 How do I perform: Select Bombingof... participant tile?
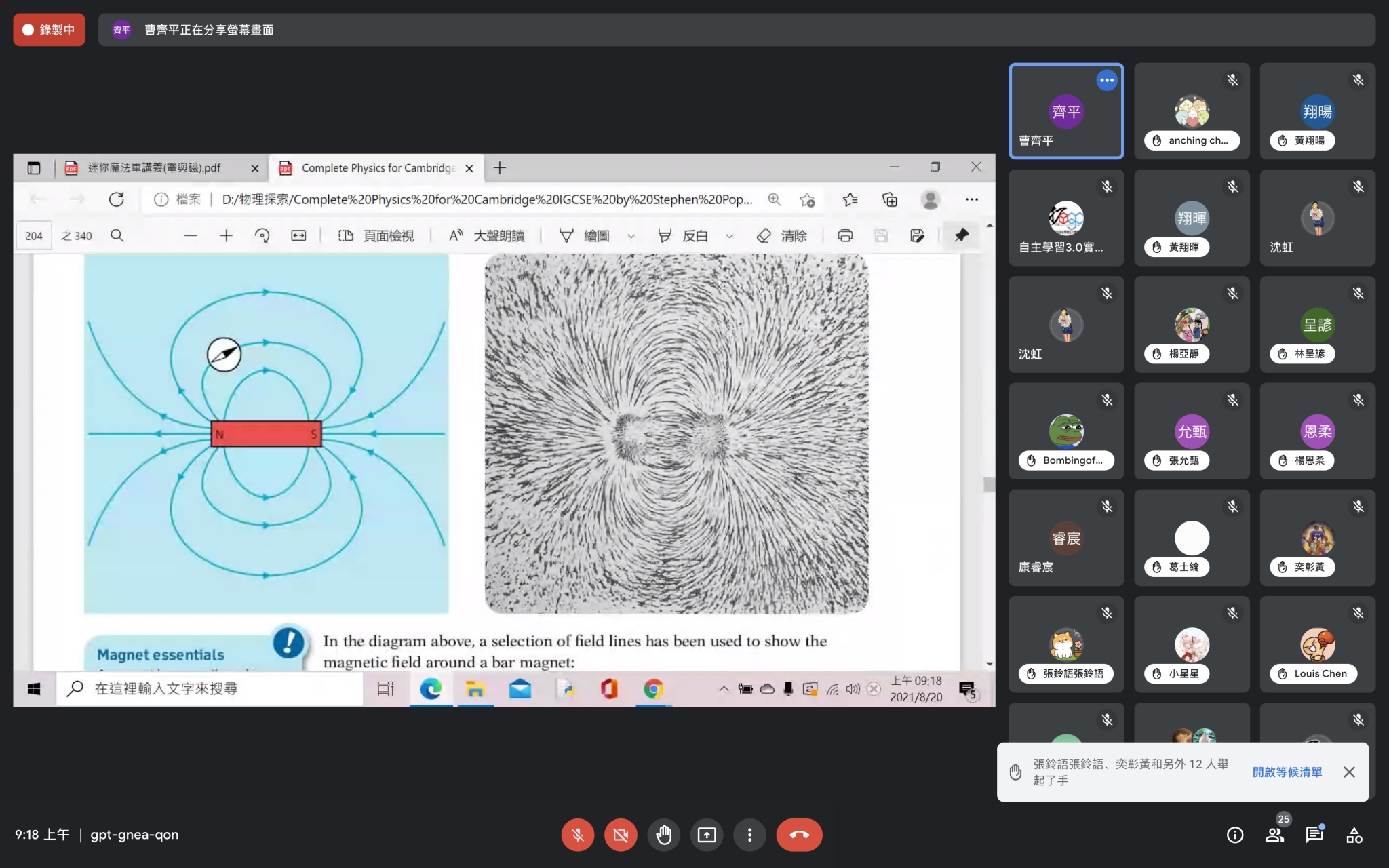(x=1066, y=431)
